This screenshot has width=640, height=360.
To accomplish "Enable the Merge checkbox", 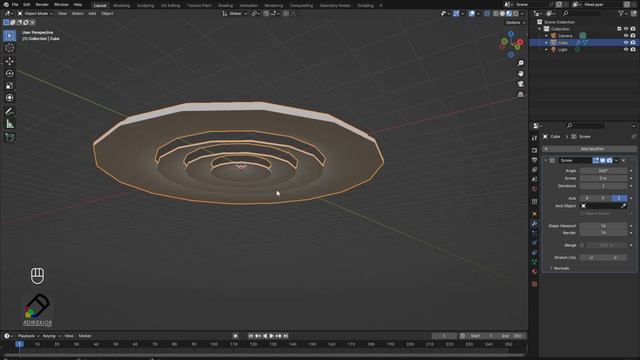I will pos(582,245).
